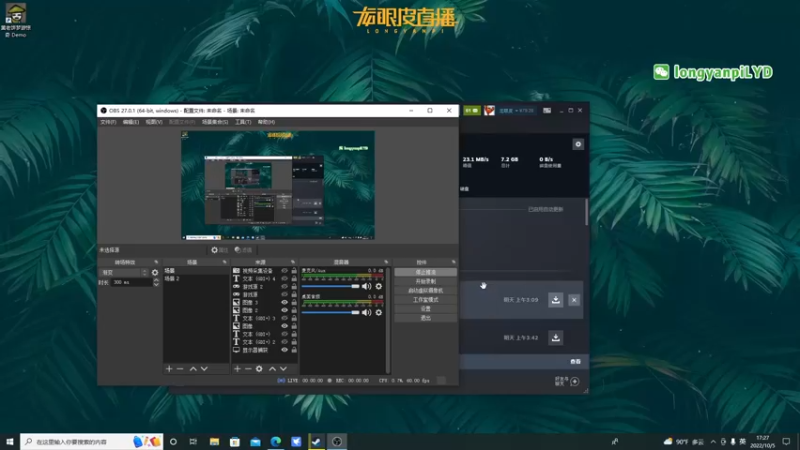Viewport: 800px width, 450px height.
Task: Open the 编辑(E) menu in OBS
Action: coord(131,122)
